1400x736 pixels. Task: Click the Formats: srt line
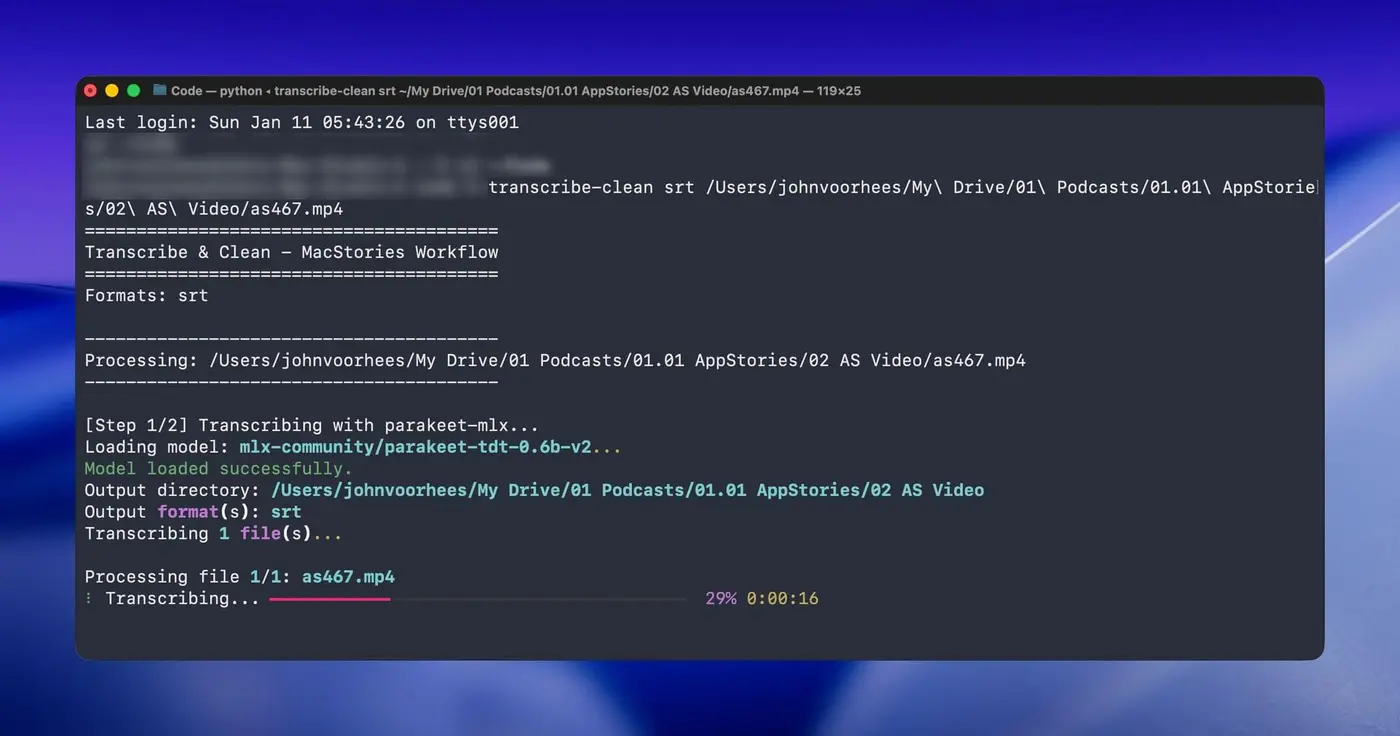click(x=145, y=294)
